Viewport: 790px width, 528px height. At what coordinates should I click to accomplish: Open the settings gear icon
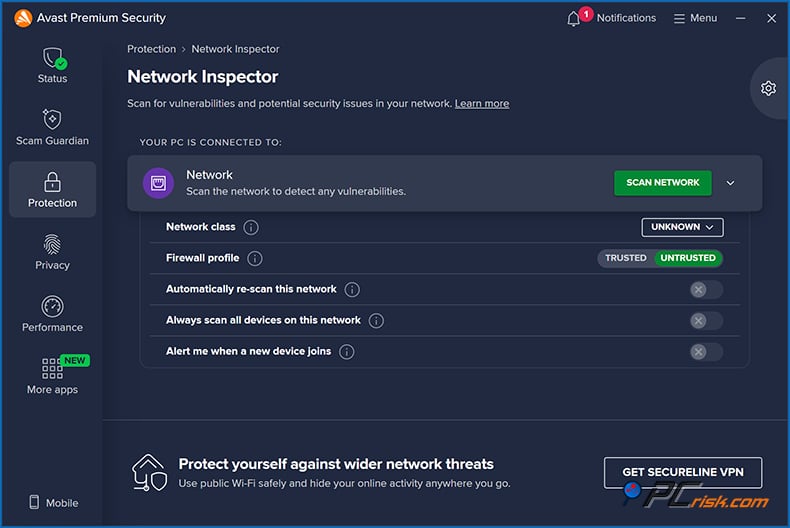coord(768,88)
